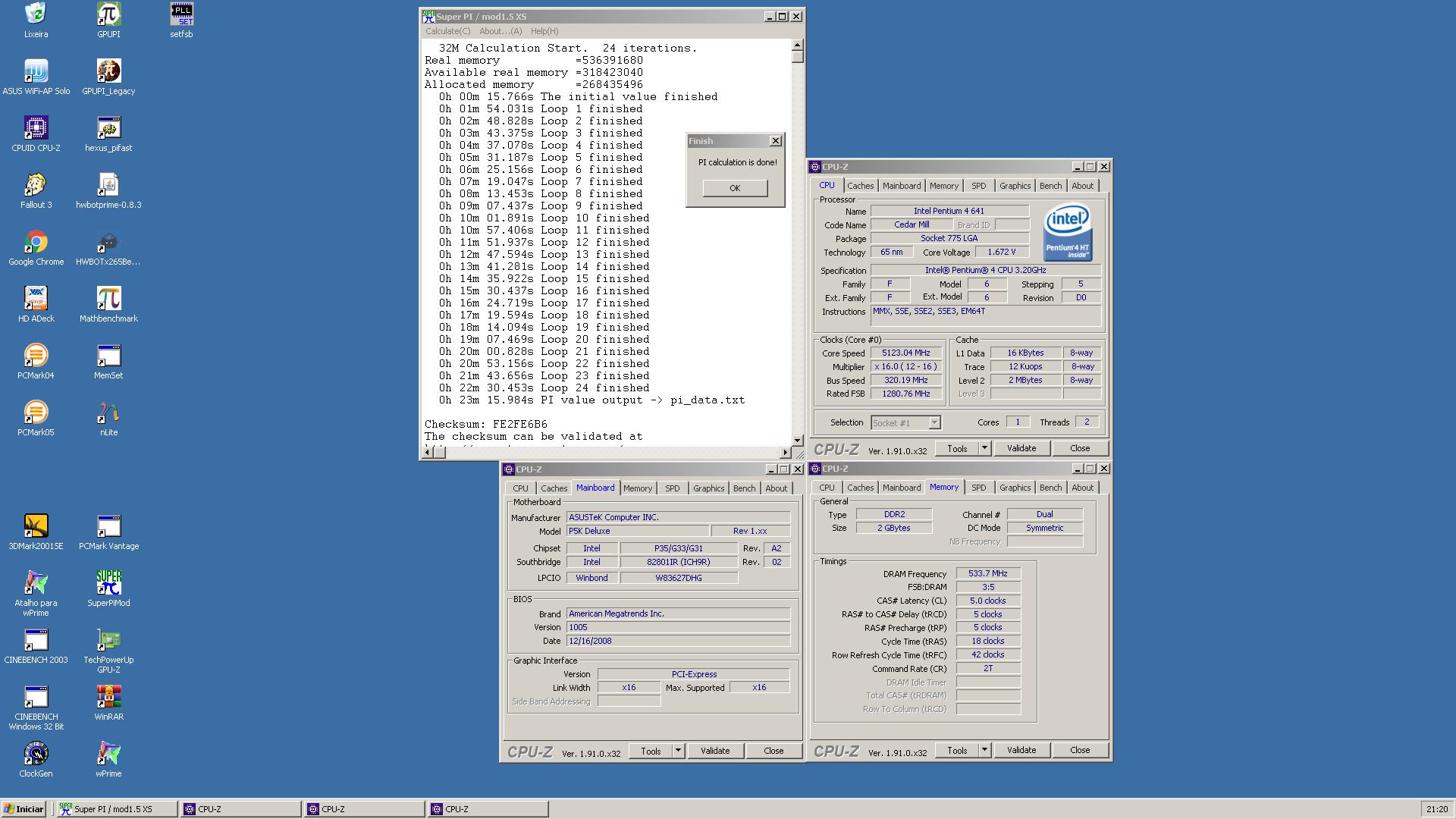Viewport: 1456px width, 819px height.
Task: Open About...(A) menu in Super PI
Action: (x=500, y=31)
